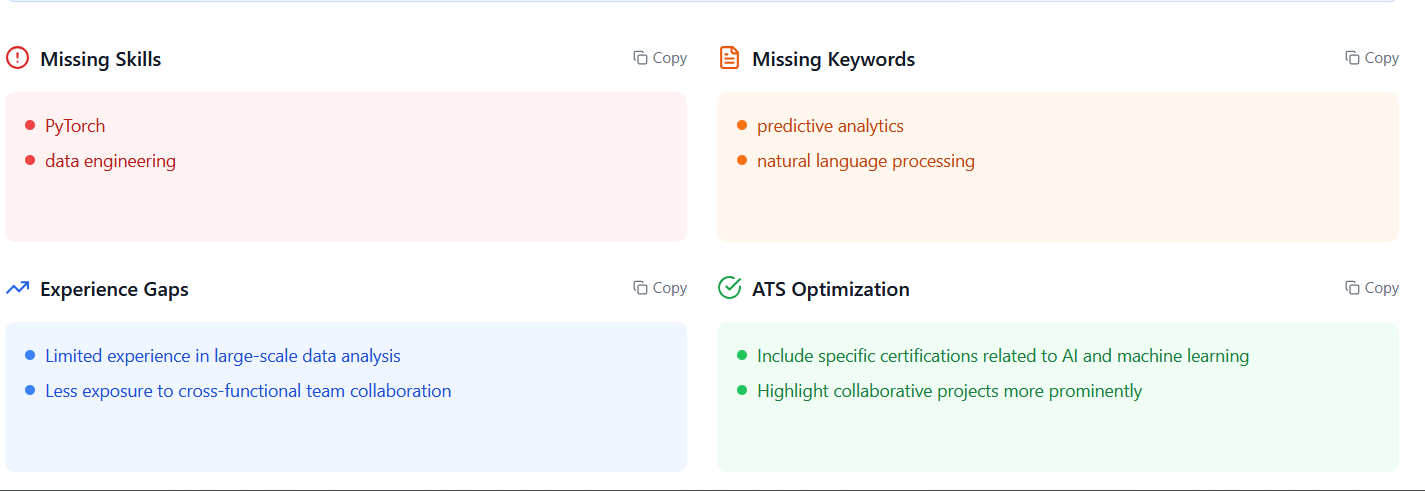Click the Experience Gaps trending arrow icon

point(17,288)
